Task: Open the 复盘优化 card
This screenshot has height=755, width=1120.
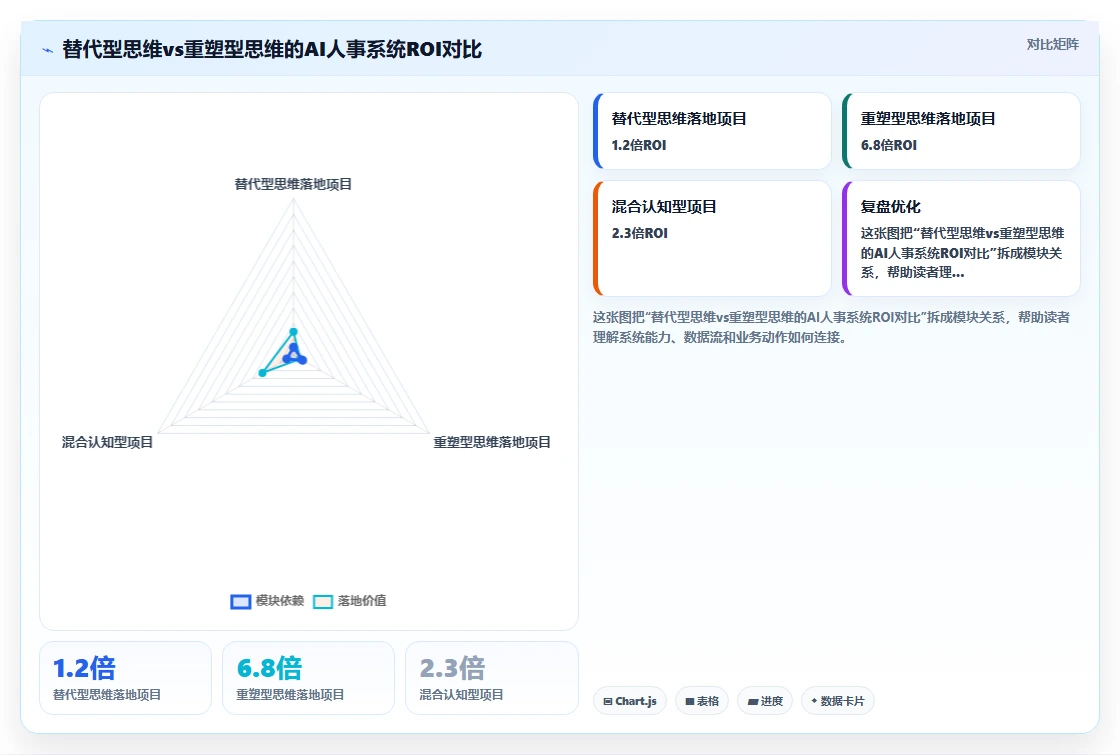Action: coord(961,238)
